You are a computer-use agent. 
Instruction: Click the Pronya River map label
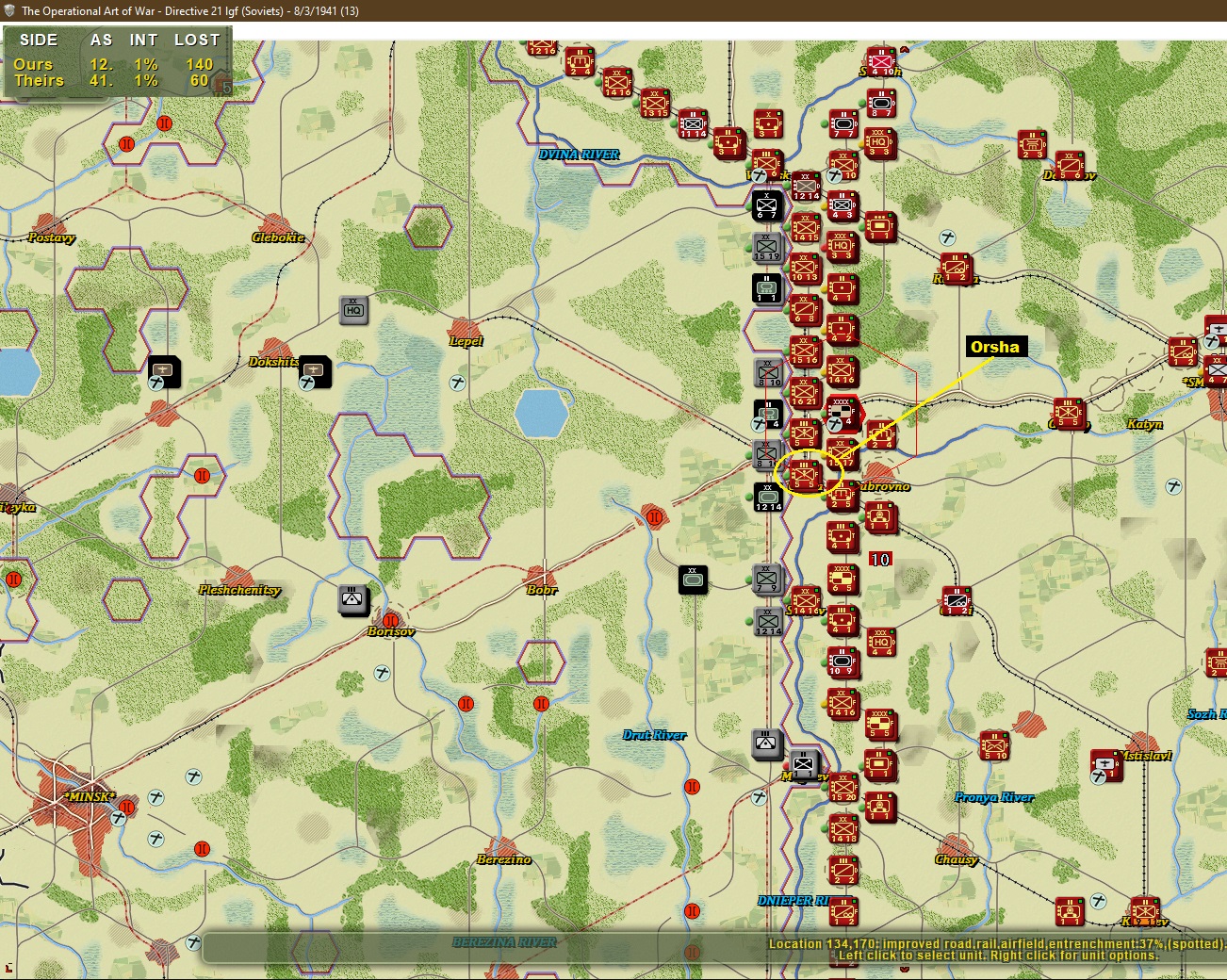pos(994,797)
